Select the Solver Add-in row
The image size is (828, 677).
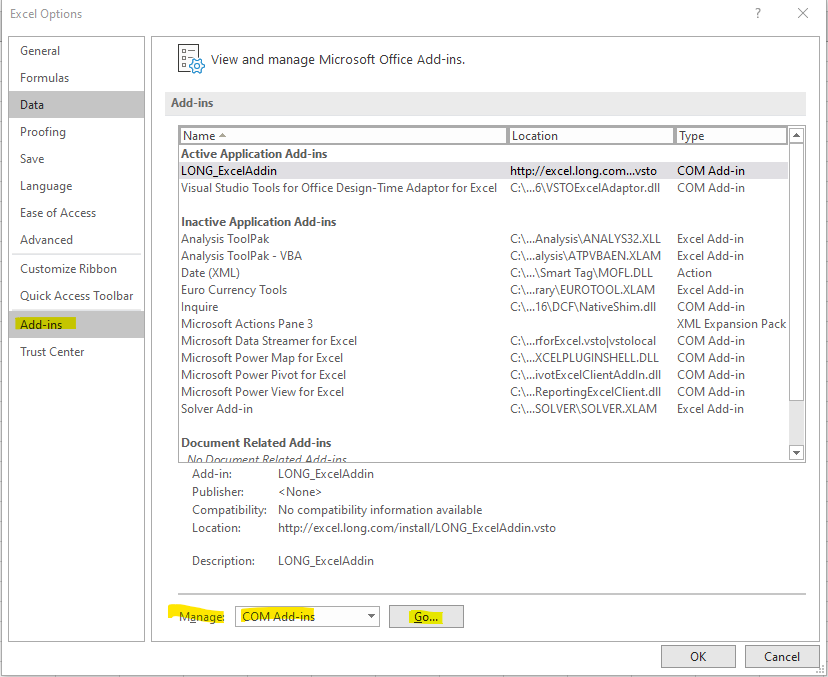coord(484,409)
